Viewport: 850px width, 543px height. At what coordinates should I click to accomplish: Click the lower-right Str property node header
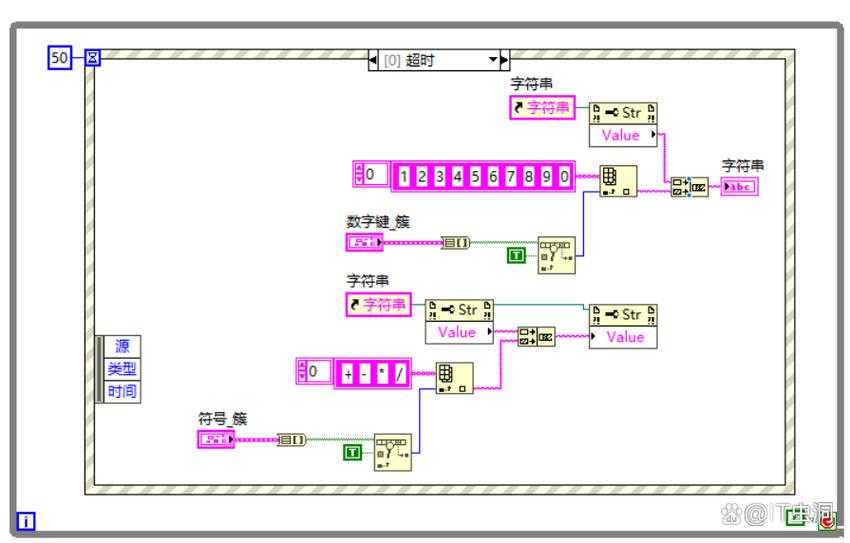pyautogui.click(x=623, y=315)
